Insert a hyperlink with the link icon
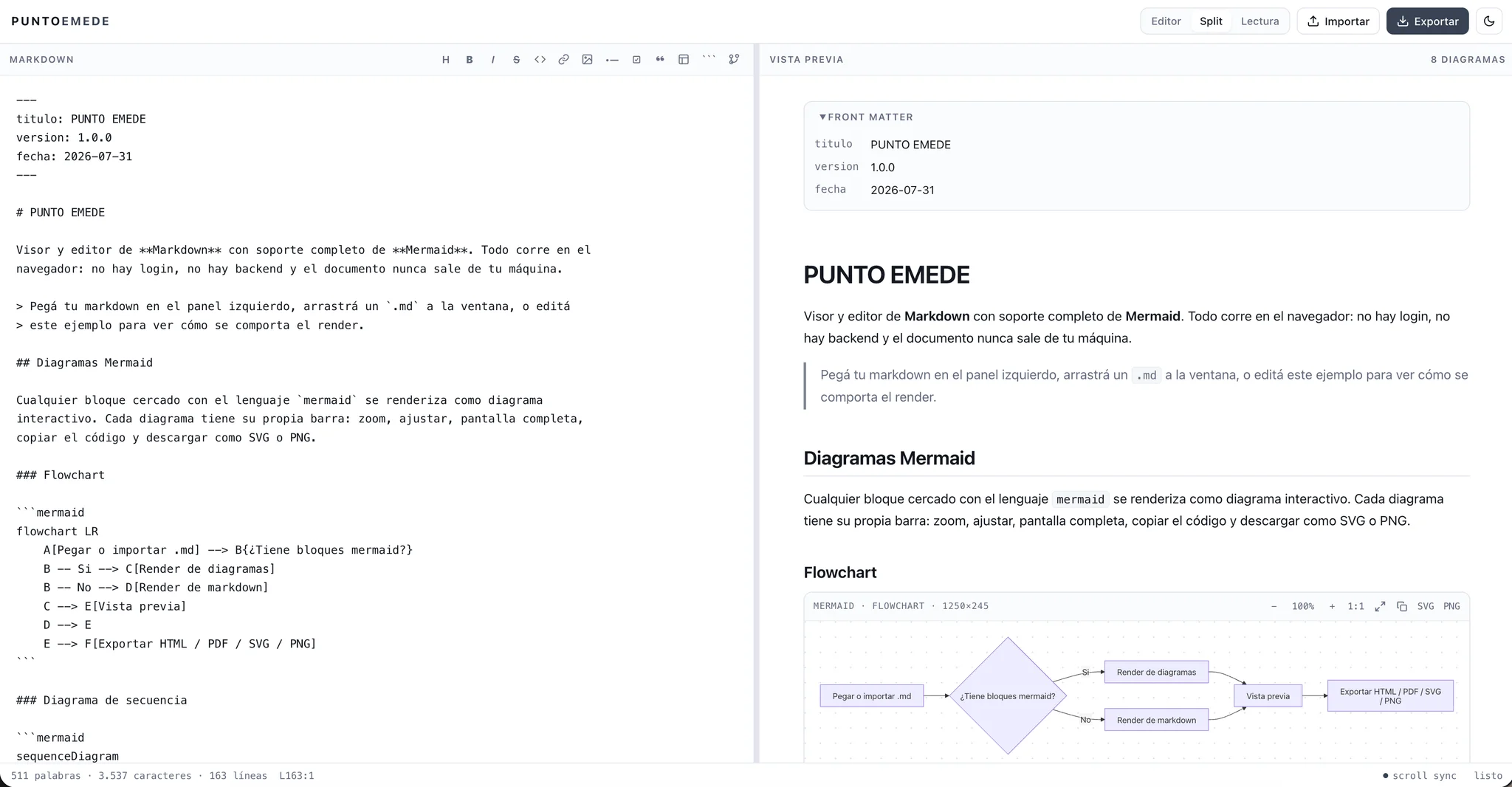The width and height of the screenshot is (1512, 787). [563, 60]
